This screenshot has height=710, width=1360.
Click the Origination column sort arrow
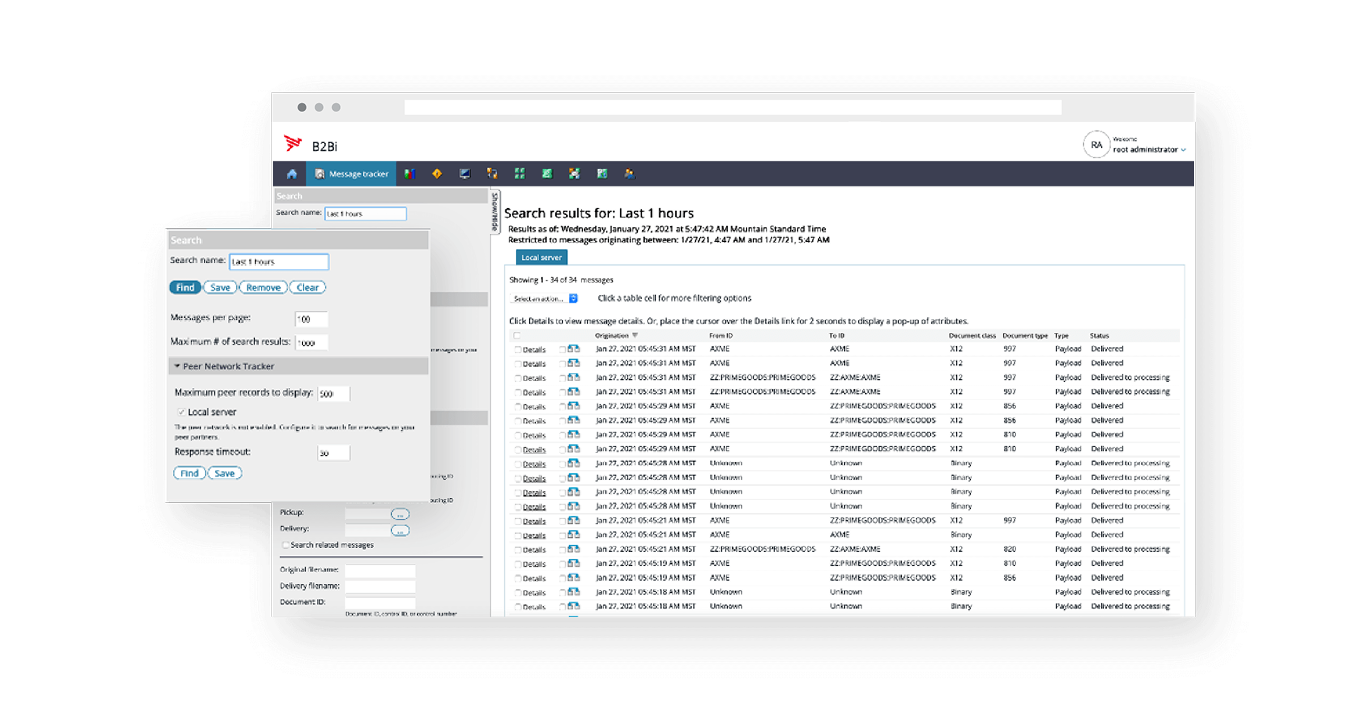[x=635, y=336]
